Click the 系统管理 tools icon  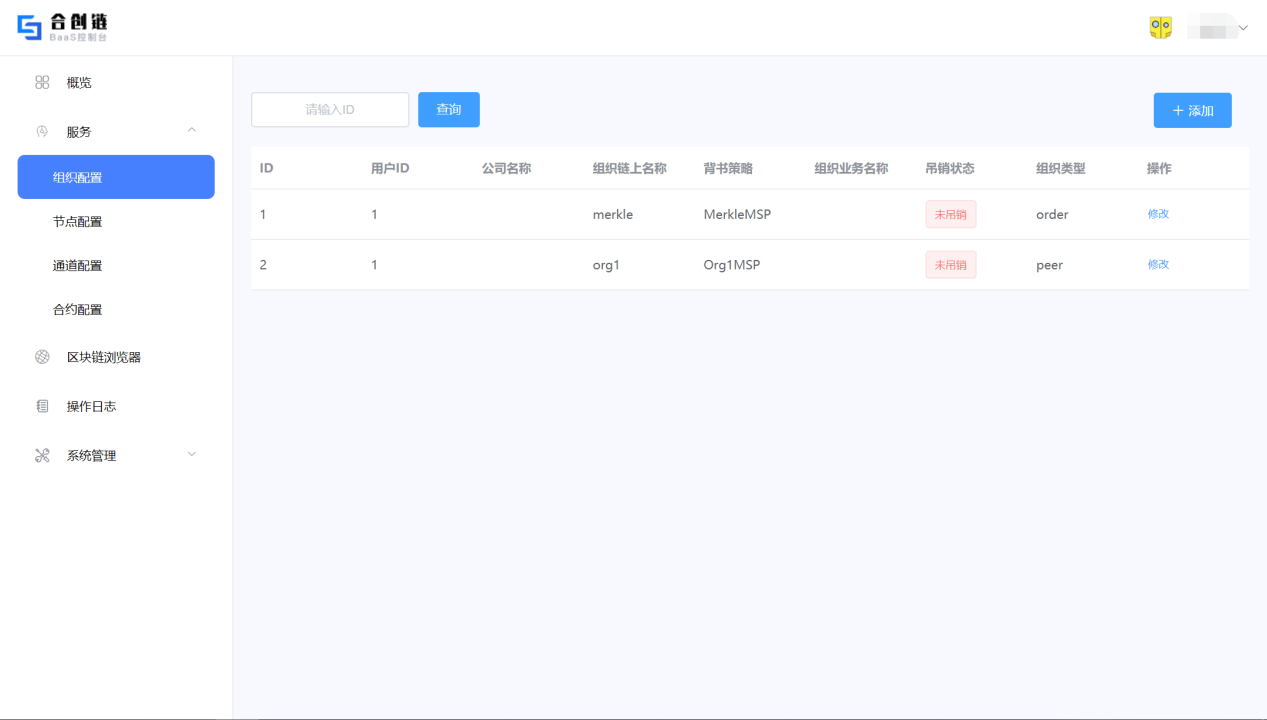tap(42, 455)
